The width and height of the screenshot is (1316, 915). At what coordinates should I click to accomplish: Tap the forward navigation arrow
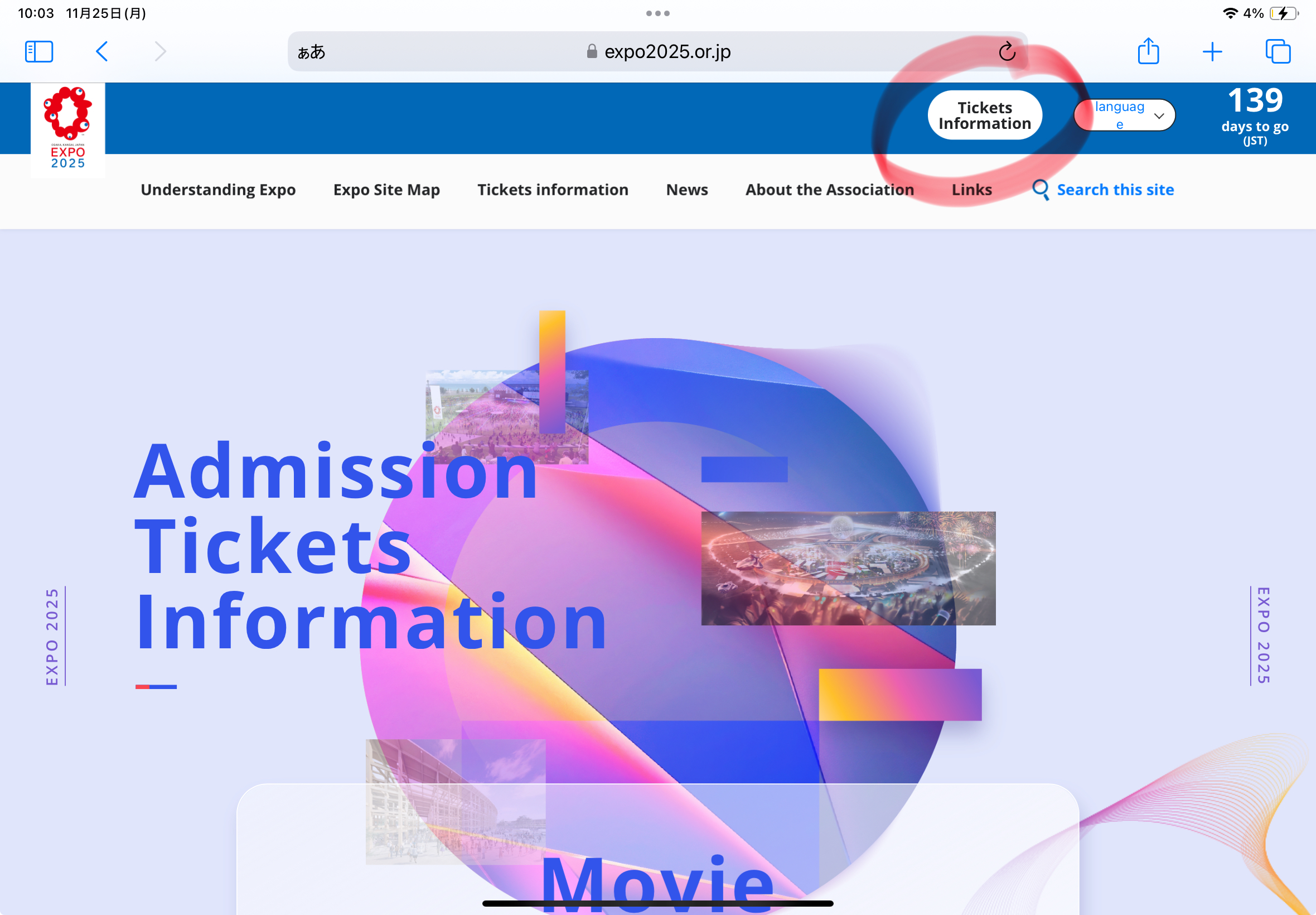point(161,51)
